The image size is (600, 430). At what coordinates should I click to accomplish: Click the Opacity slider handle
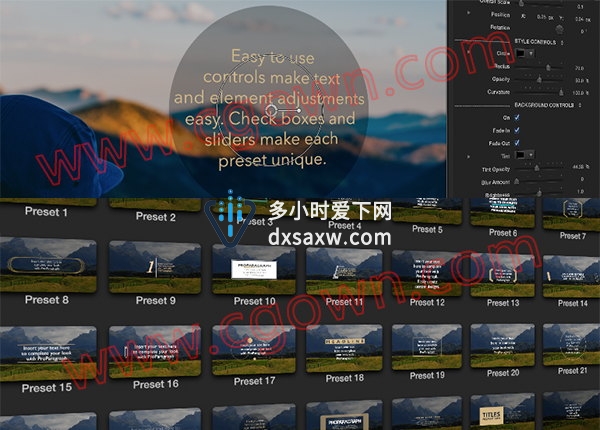pyautogui.click(x=540, y=80)
